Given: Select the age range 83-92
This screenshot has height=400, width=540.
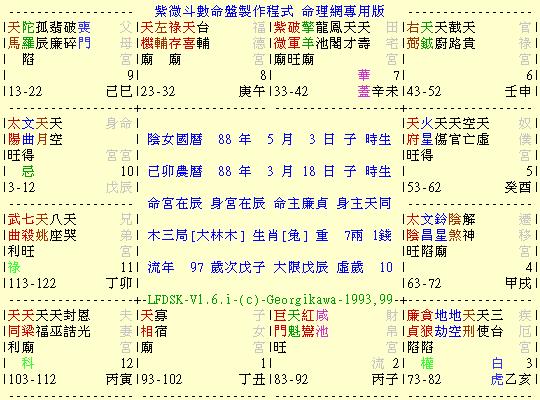Looking at the screenshot, I should tap(291, 379).
